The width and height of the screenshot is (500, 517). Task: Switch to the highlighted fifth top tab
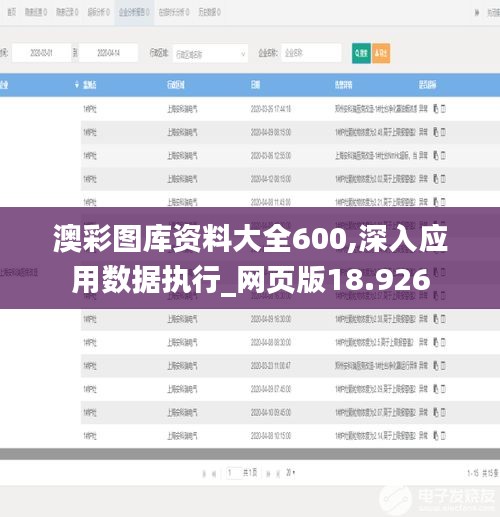pyautogui.click(x=134, y=12)
